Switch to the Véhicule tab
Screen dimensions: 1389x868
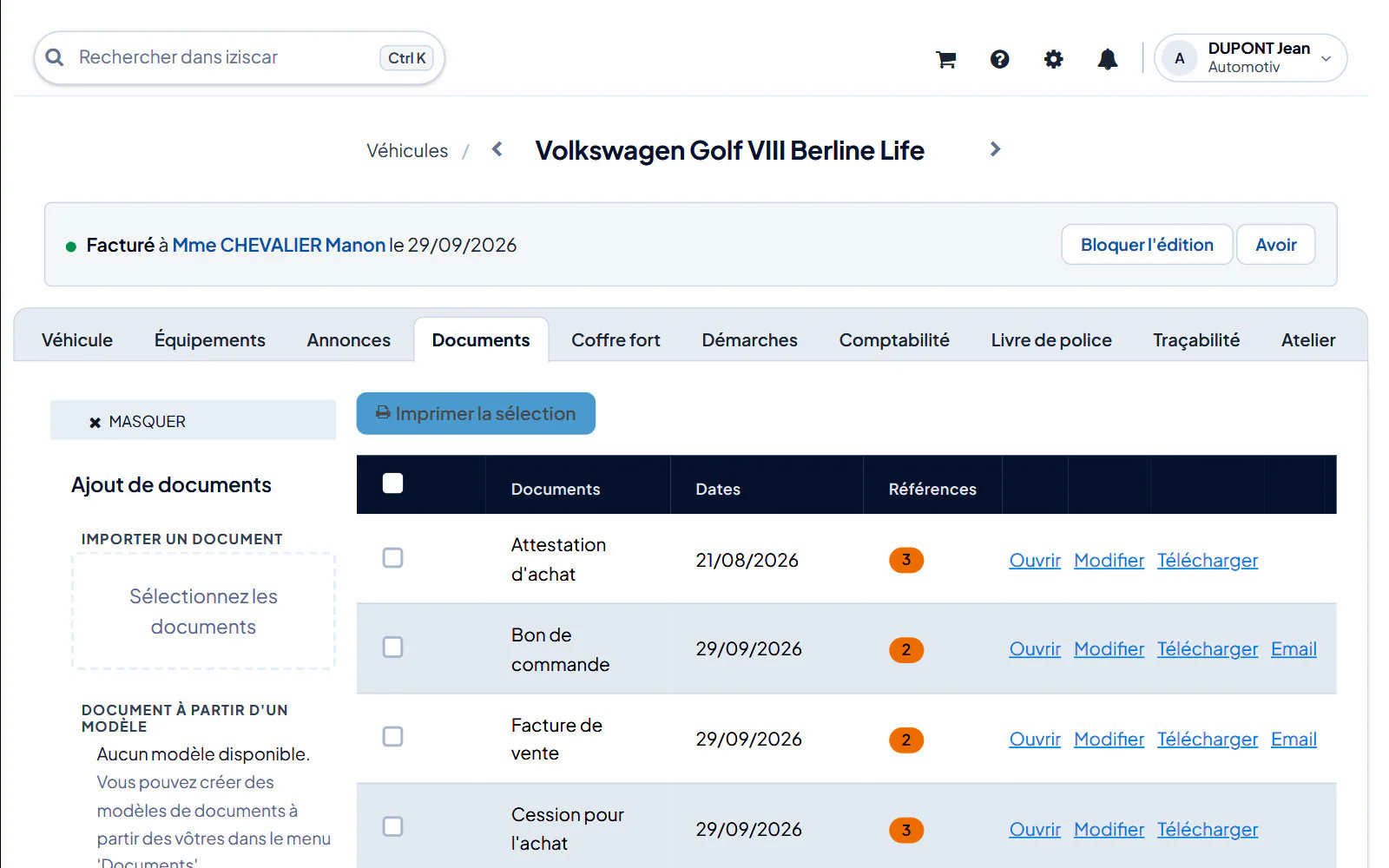coord(77,340)
